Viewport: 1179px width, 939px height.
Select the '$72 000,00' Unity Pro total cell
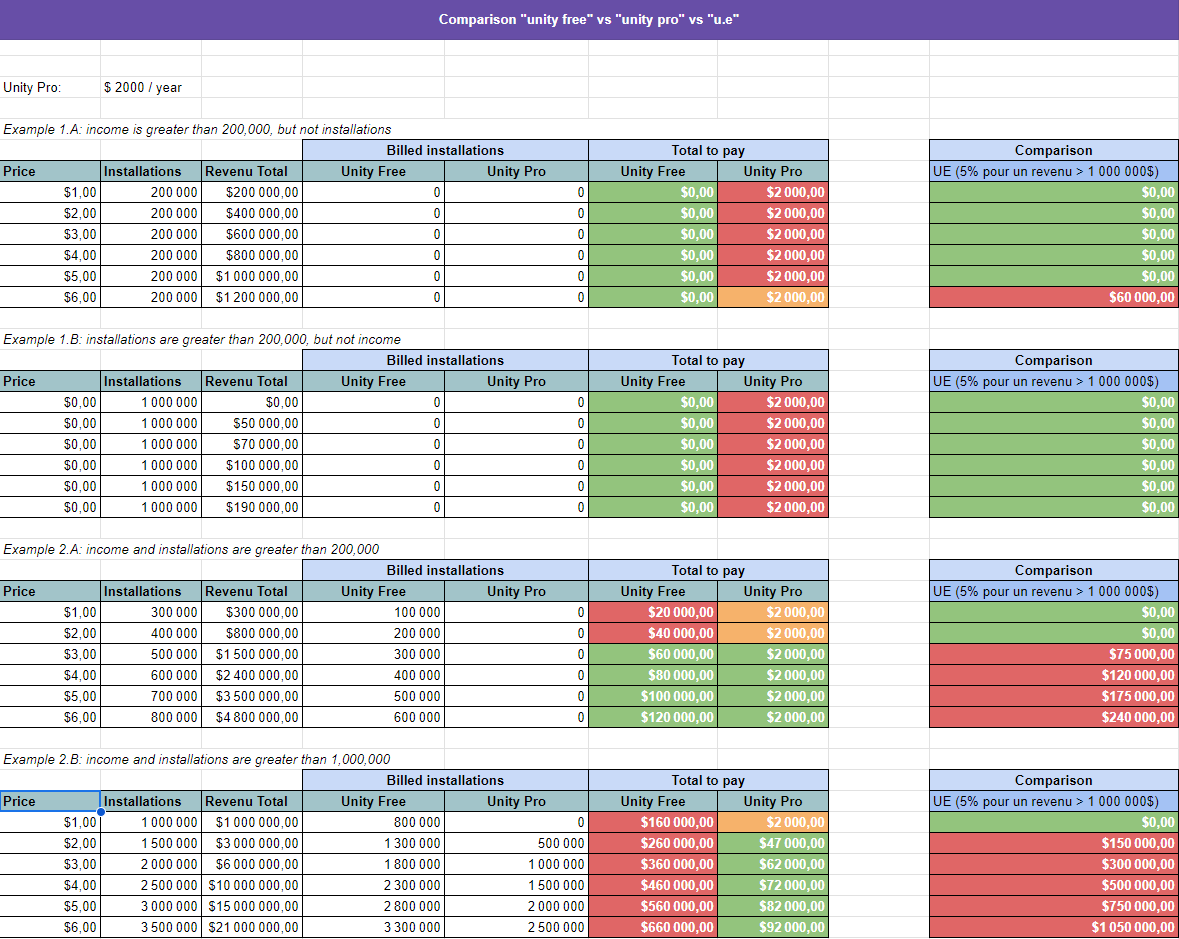(x=773, y=886)
